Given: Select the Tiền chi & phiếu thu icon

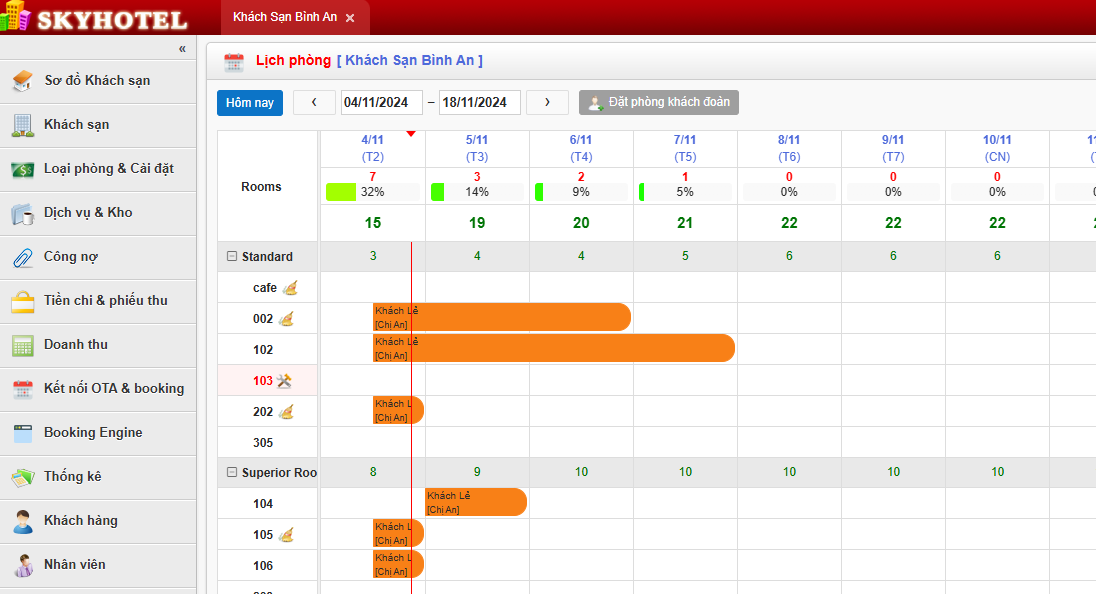Looking at the screenshot, I should tap(21, 300).
